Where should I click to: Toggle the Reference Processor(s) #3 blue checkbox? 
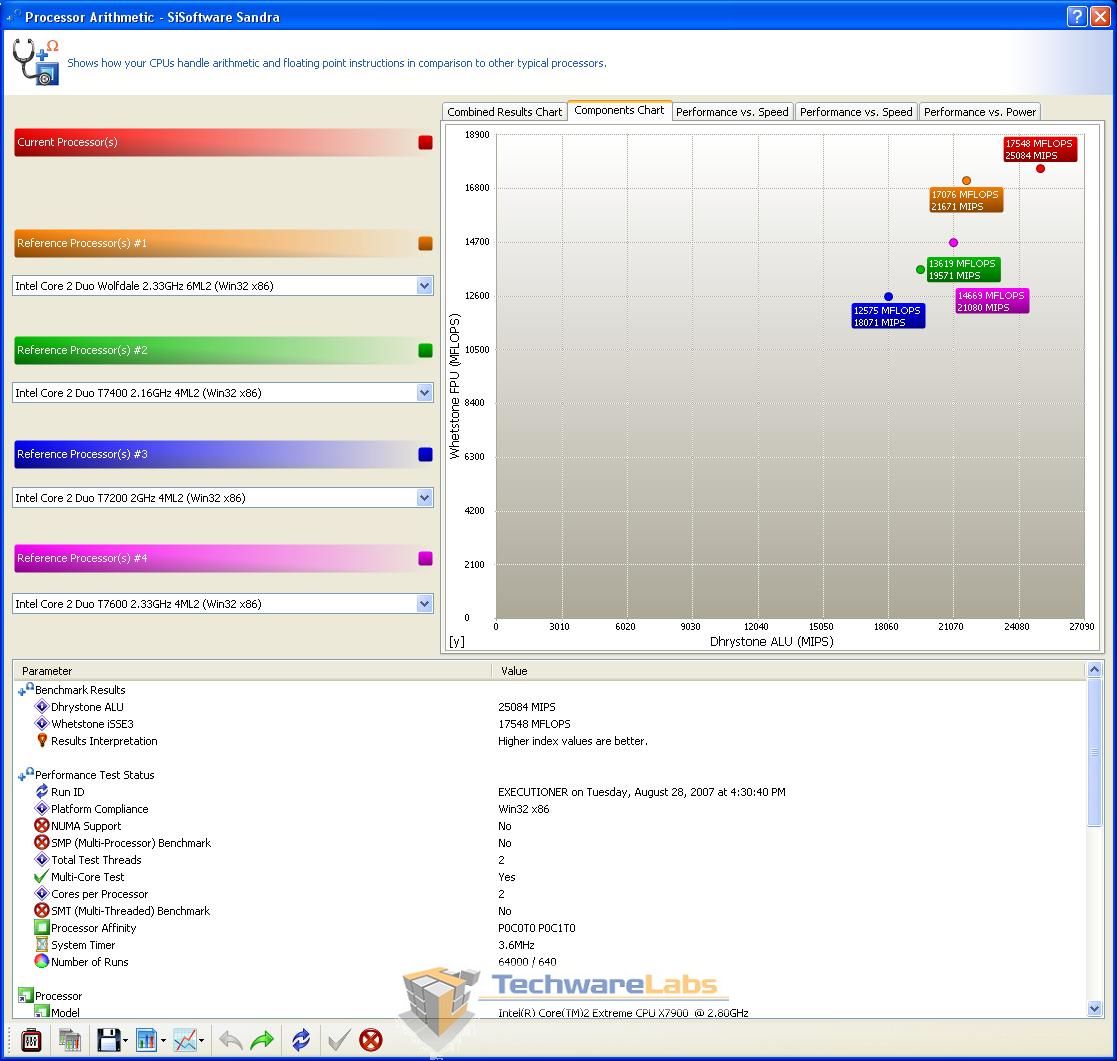tap(425, 455)
